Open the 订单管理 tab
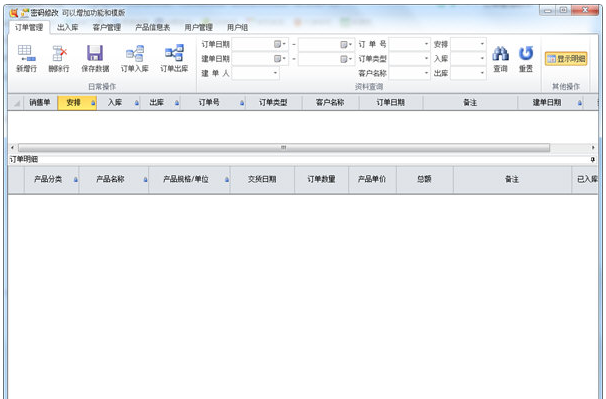The height and width of the screenshot is (399, 606). [x=29, y=27]
